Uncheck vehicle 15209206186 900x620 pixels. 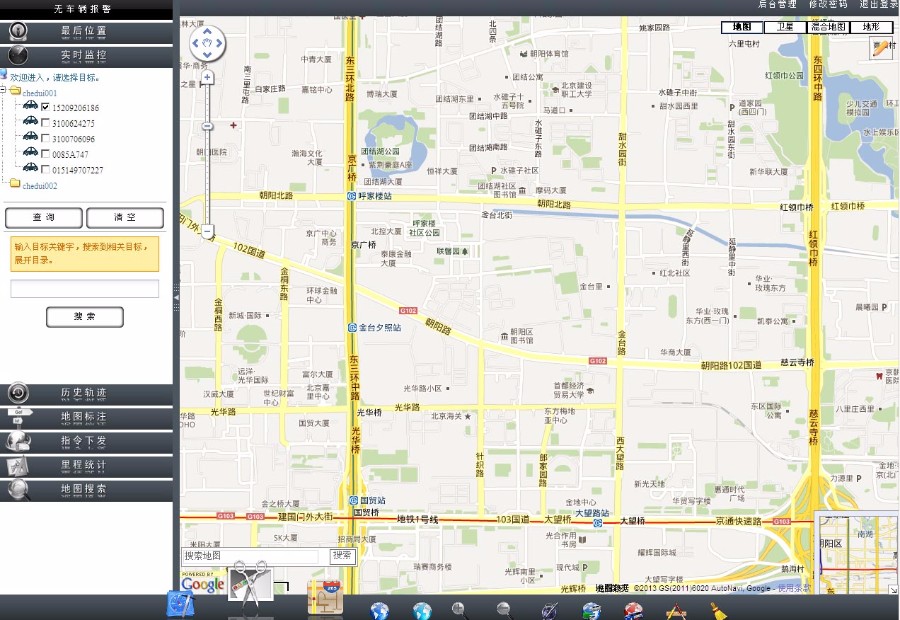(46, 107)
